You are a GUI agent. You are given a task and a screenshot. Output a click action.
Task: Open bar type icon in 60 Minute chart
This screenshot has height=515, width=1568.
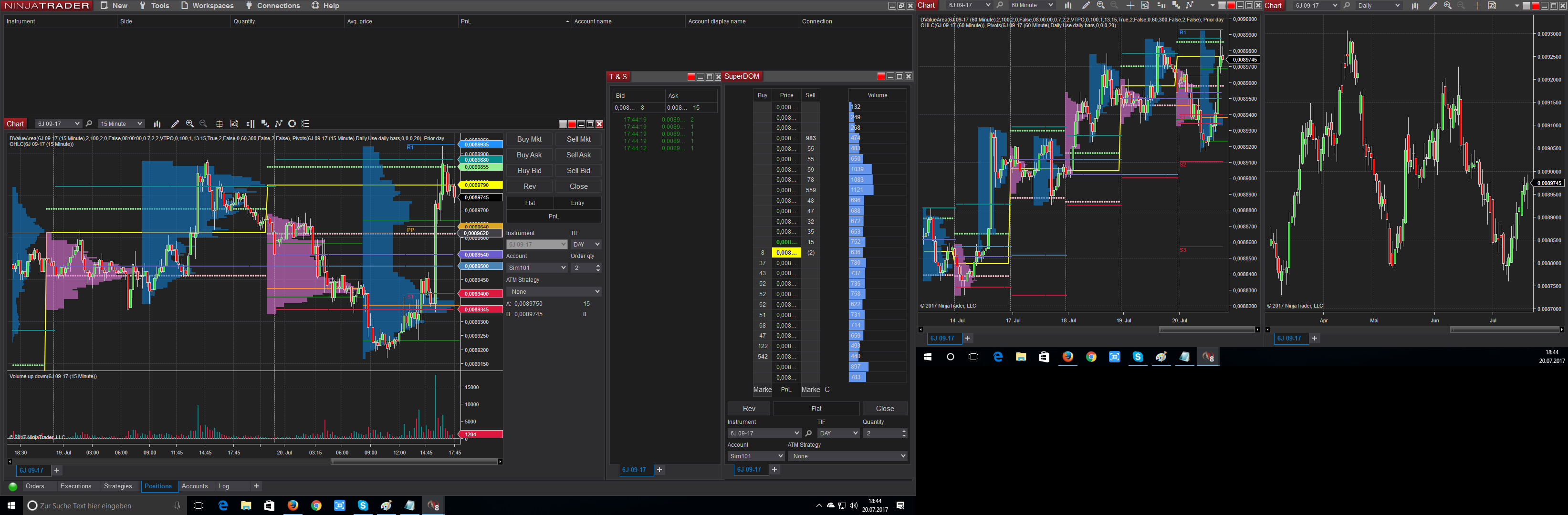click(1067, 5)
